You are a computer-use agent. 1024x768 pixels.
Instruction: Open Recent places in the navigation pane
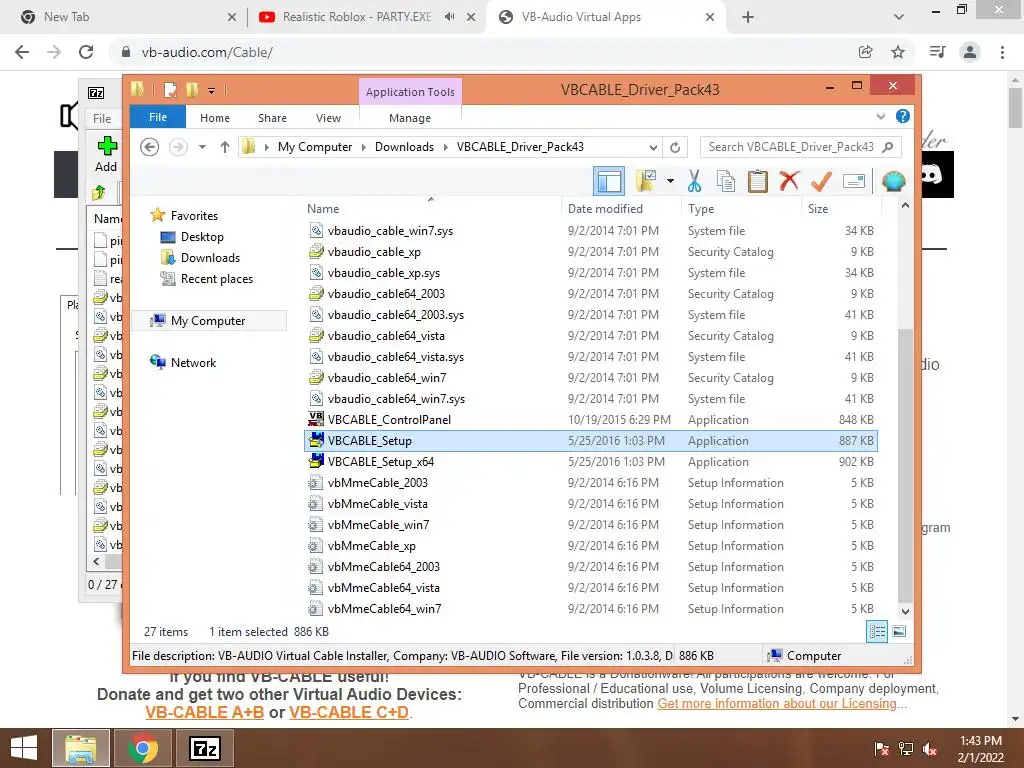[x=217, y=279]
